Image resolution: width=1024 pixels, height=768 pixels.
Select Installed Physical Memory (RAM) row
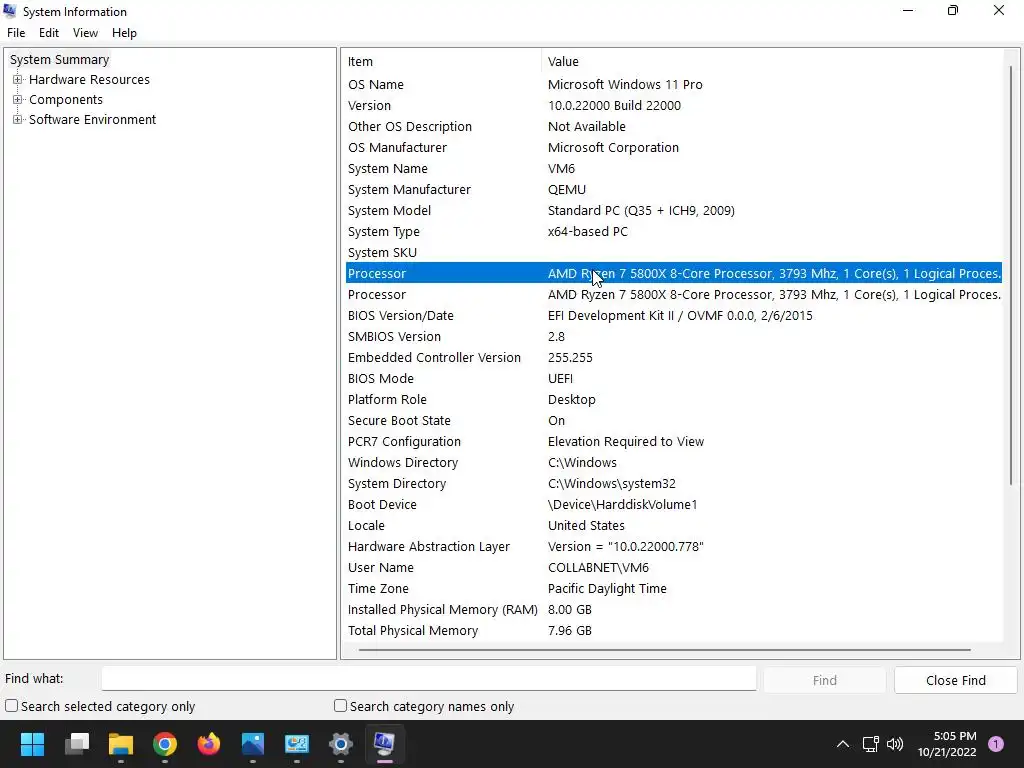[x=674, y=609]
